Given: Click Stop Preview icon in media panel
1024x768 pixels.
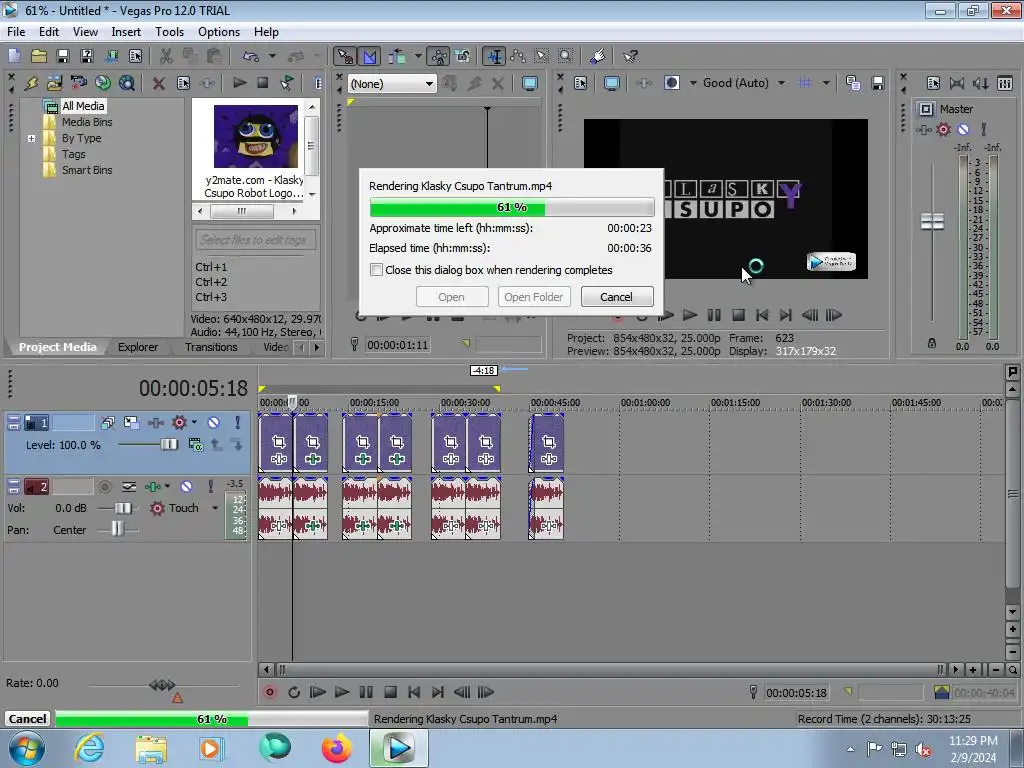Looking at the screenshot, I should click(263, 83).
